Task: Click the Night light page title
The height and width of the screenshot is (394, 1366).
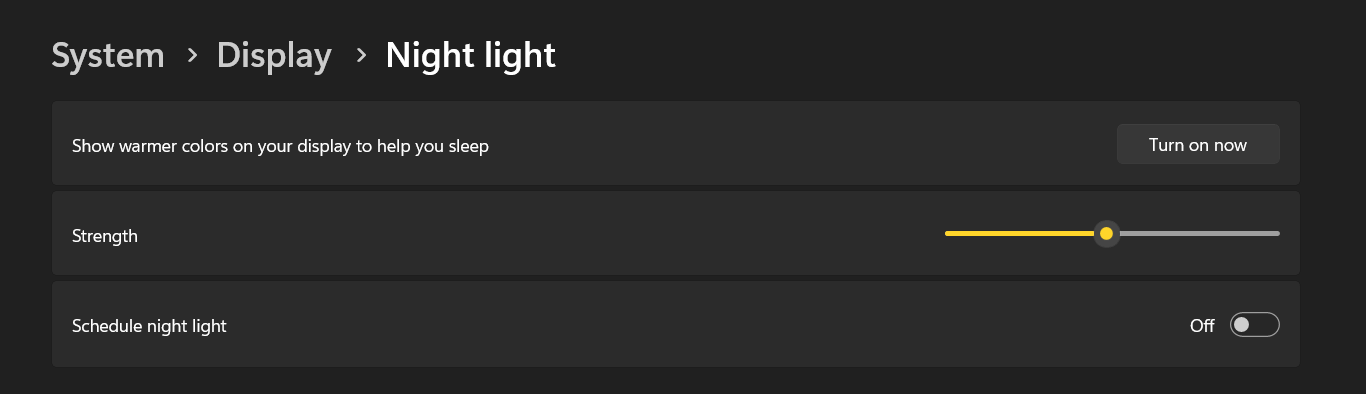Action: tap(470, 55)
